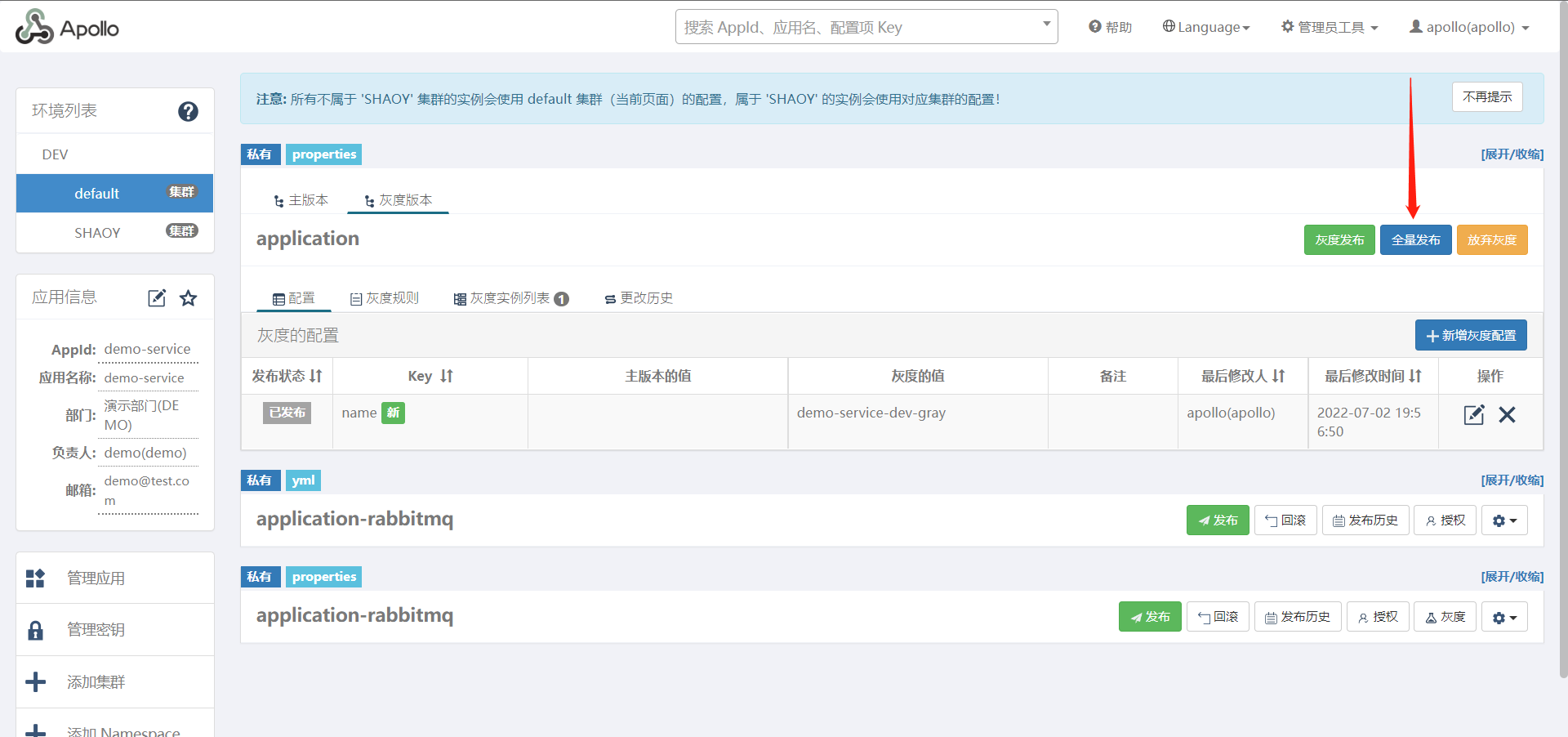1568x737 pixels.
Task: Click the full release blue button
Action: (x=1415, y=240)
